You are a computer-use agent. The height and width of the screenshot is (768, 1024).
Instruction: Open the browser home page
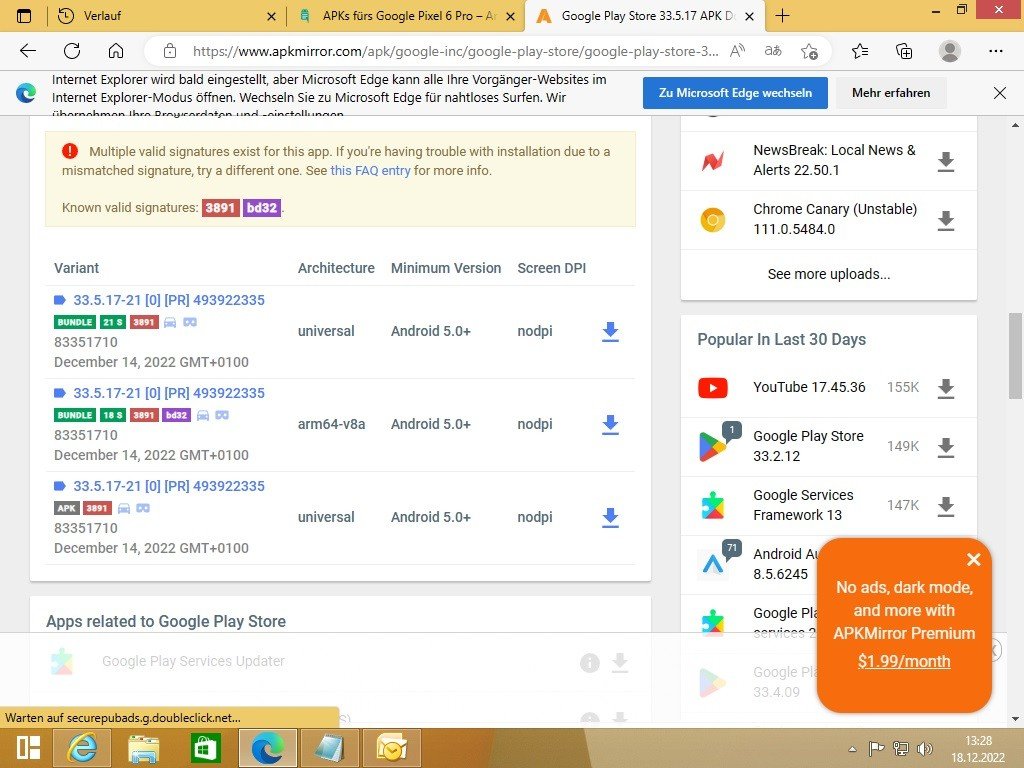(116, 51)
